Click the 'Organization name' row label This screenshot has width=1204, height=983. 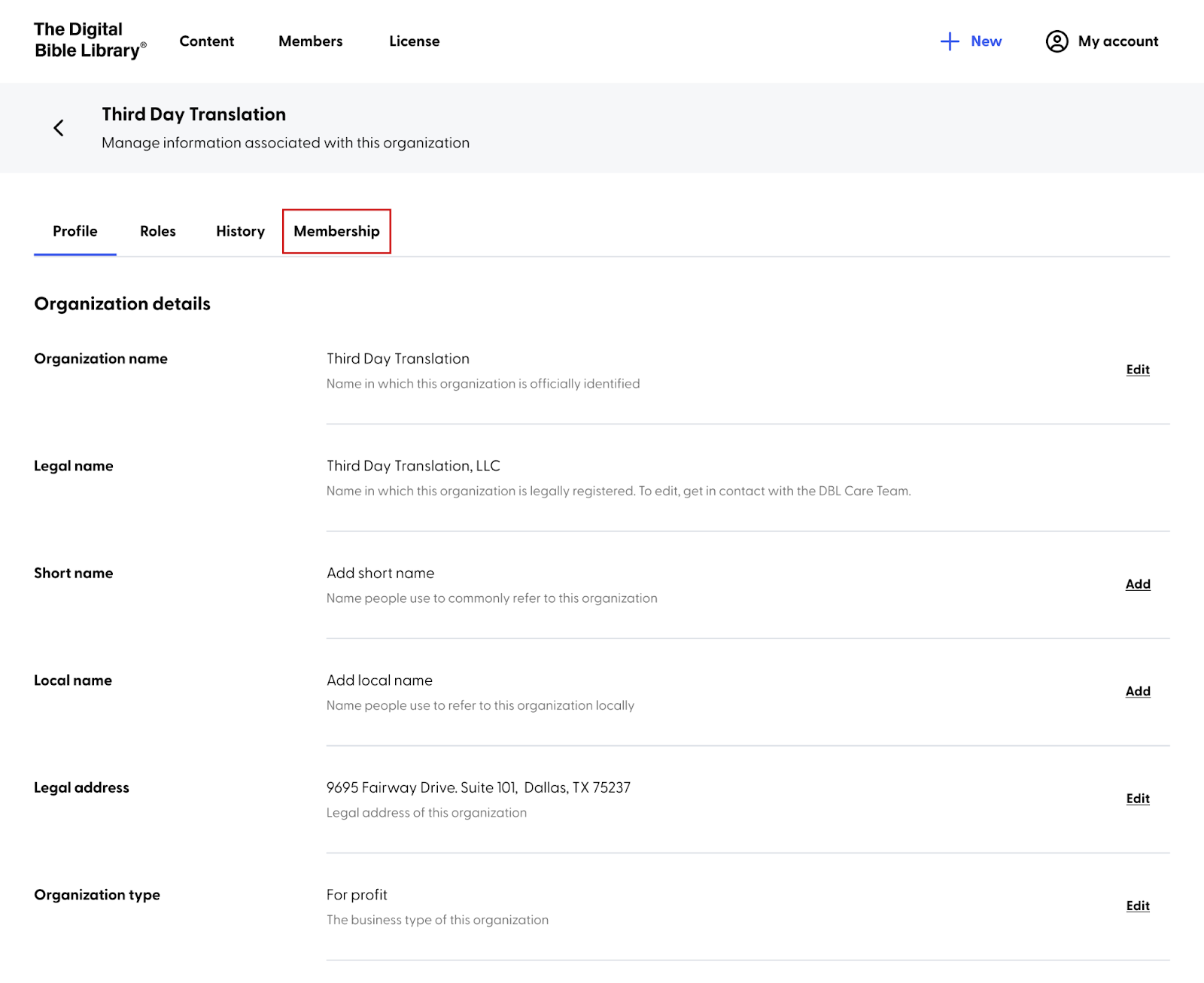pyautogui.click(x=101, y=359)
